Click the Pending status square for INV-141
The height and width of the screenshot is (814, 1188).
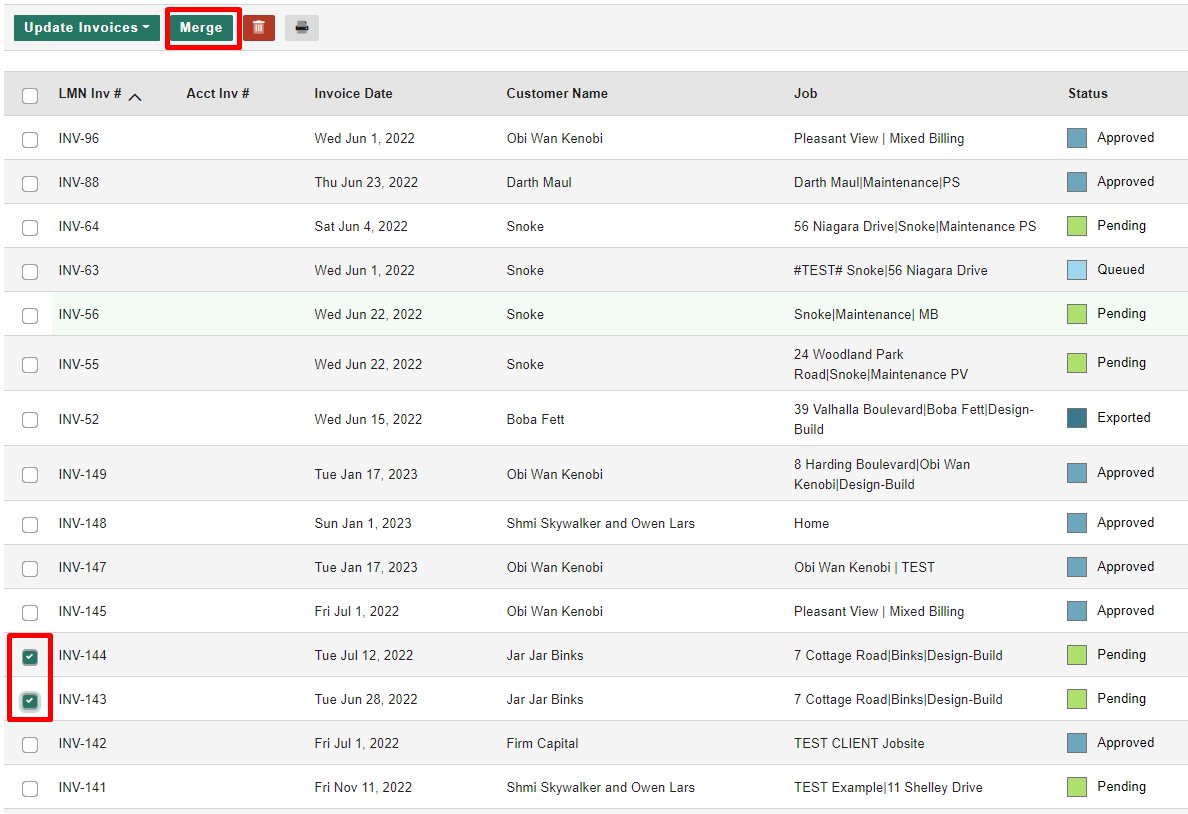[x=1077, y=787]
